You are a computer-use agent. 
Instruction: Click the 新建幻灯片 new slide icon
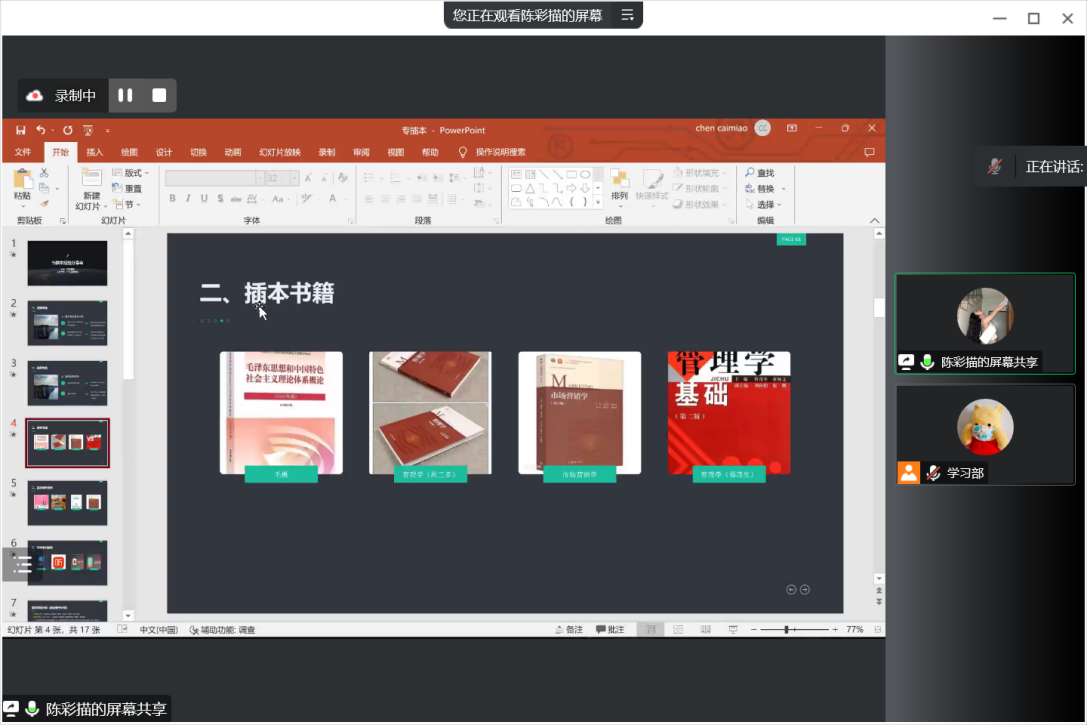[92, 178]
